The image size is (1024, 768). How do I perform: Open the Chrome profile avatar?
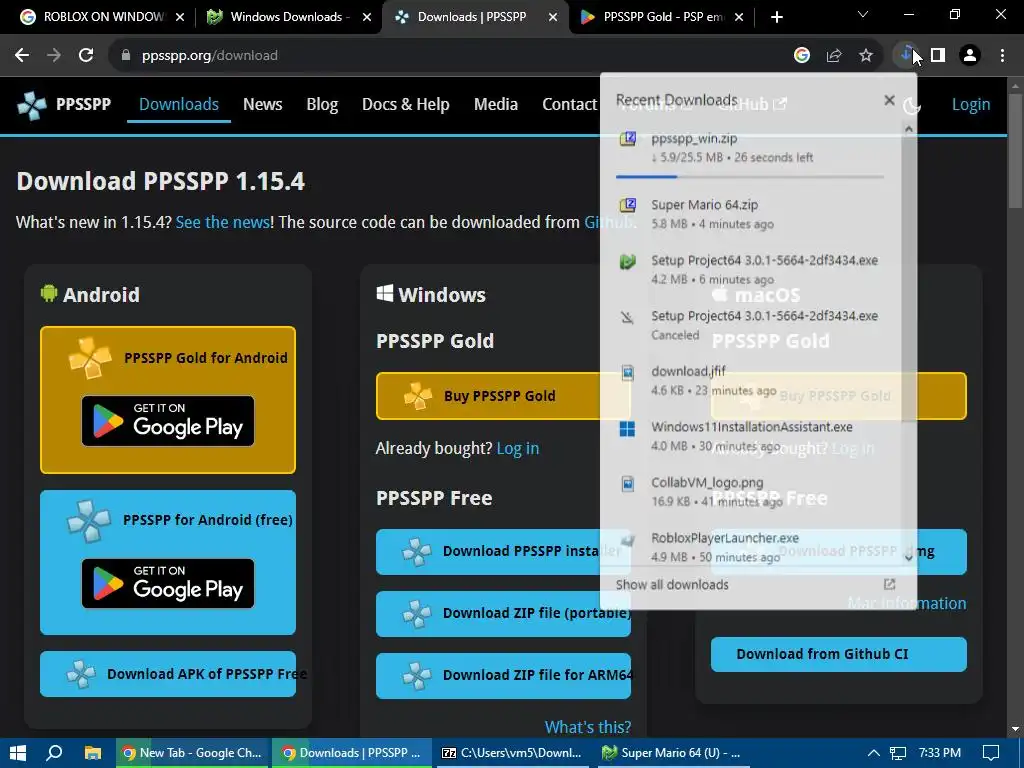point(970,56)
